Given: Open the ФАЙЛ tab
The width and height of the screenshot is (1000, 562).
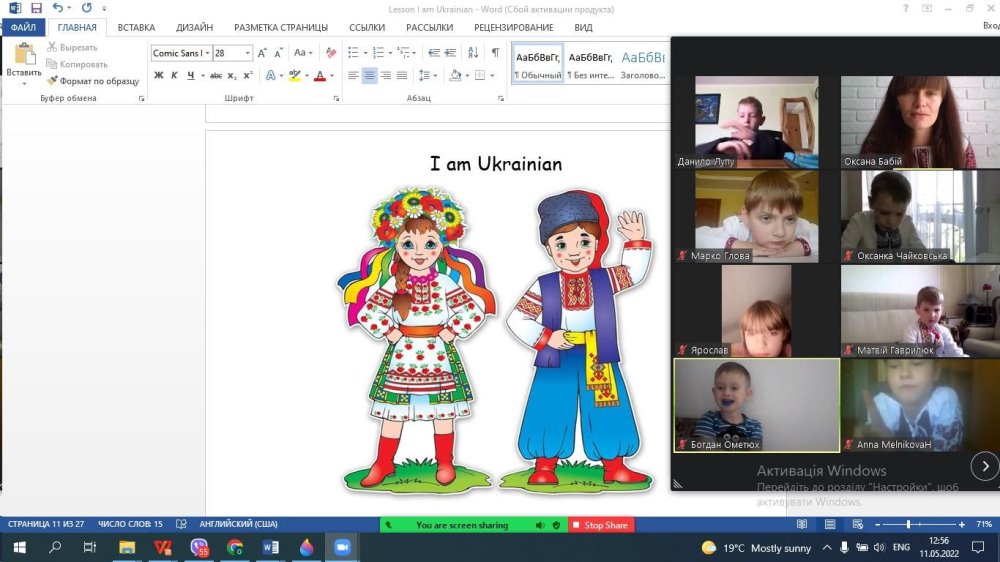Looking at the screenshot, I should 24,27.
